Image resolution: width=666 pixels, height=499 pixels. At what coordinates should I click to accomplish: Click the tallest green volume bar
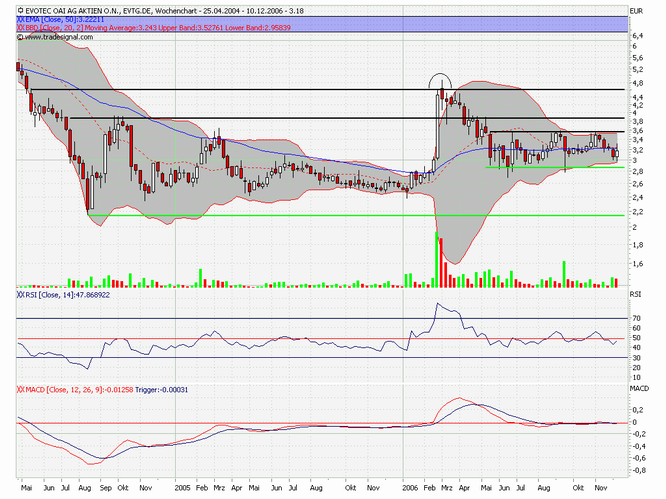(436, 260)
